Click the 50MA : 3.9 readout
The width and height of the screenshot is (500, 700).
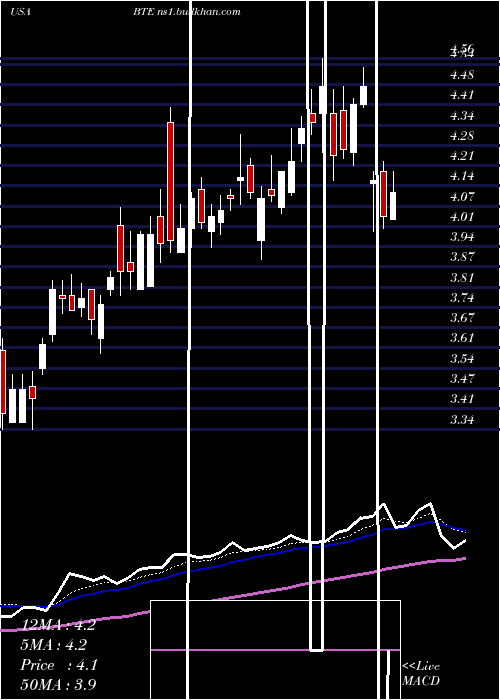tap(58, 684)
